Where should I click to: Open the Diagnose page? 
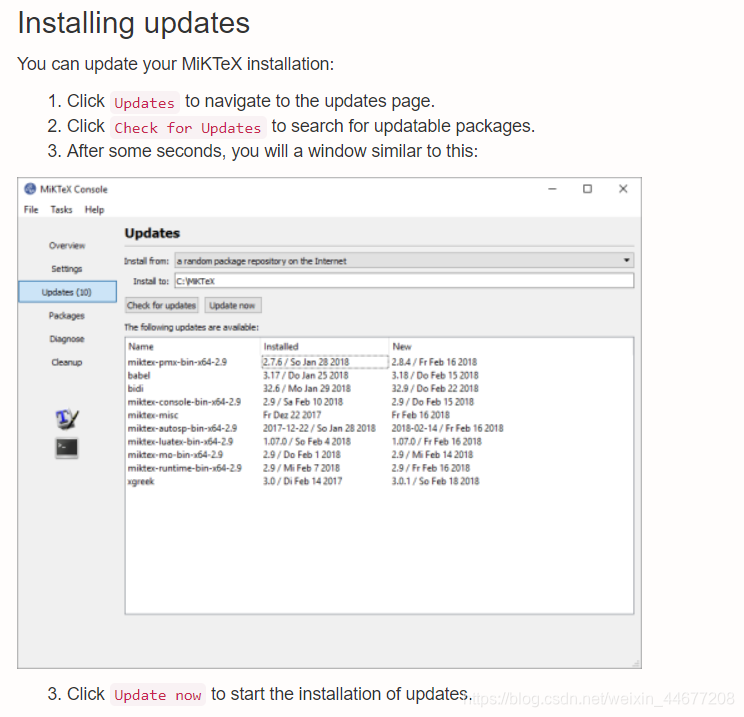[67, 339]
